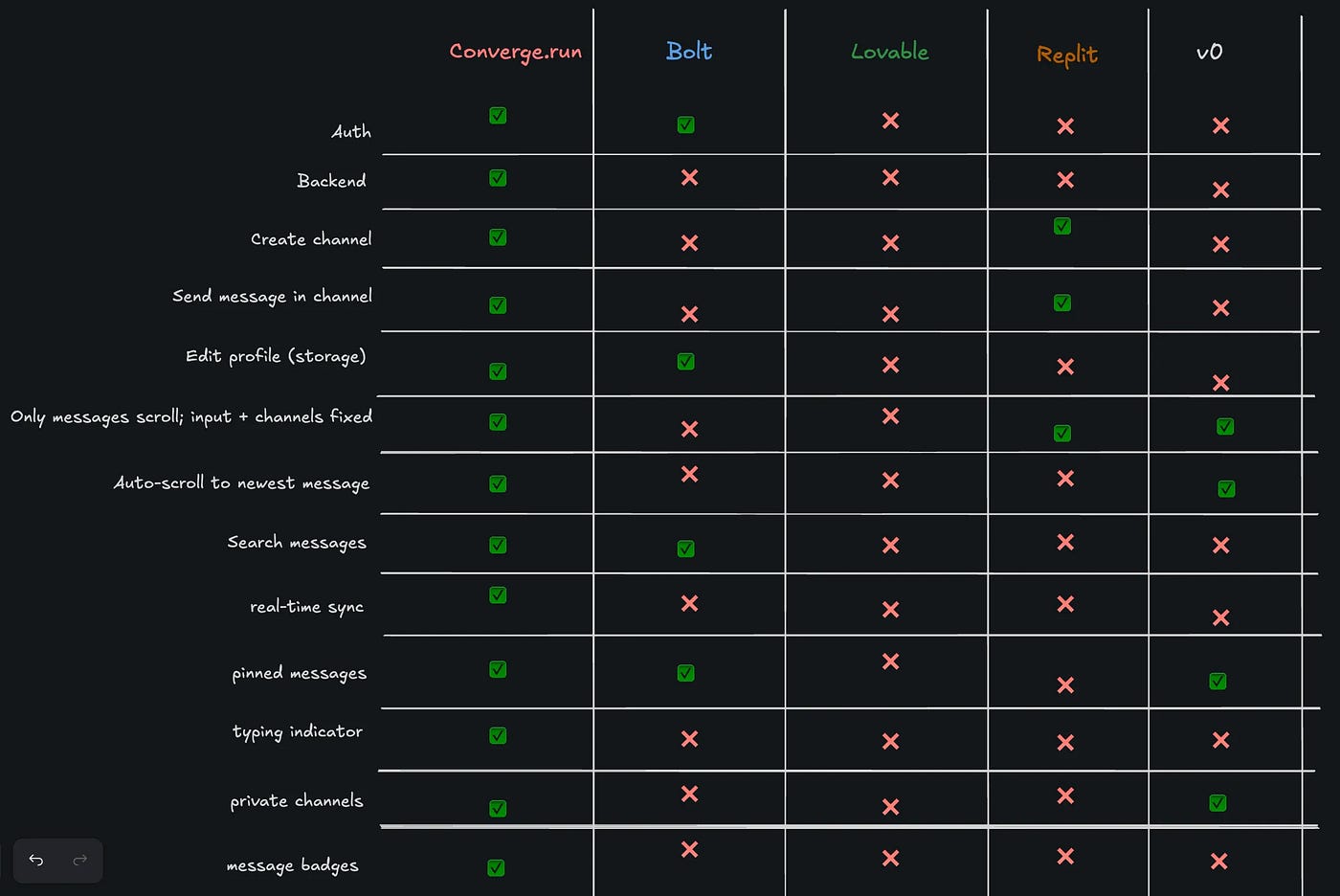
Task: Click Lovable's red X for message badges
Action: tap(890, 858)
